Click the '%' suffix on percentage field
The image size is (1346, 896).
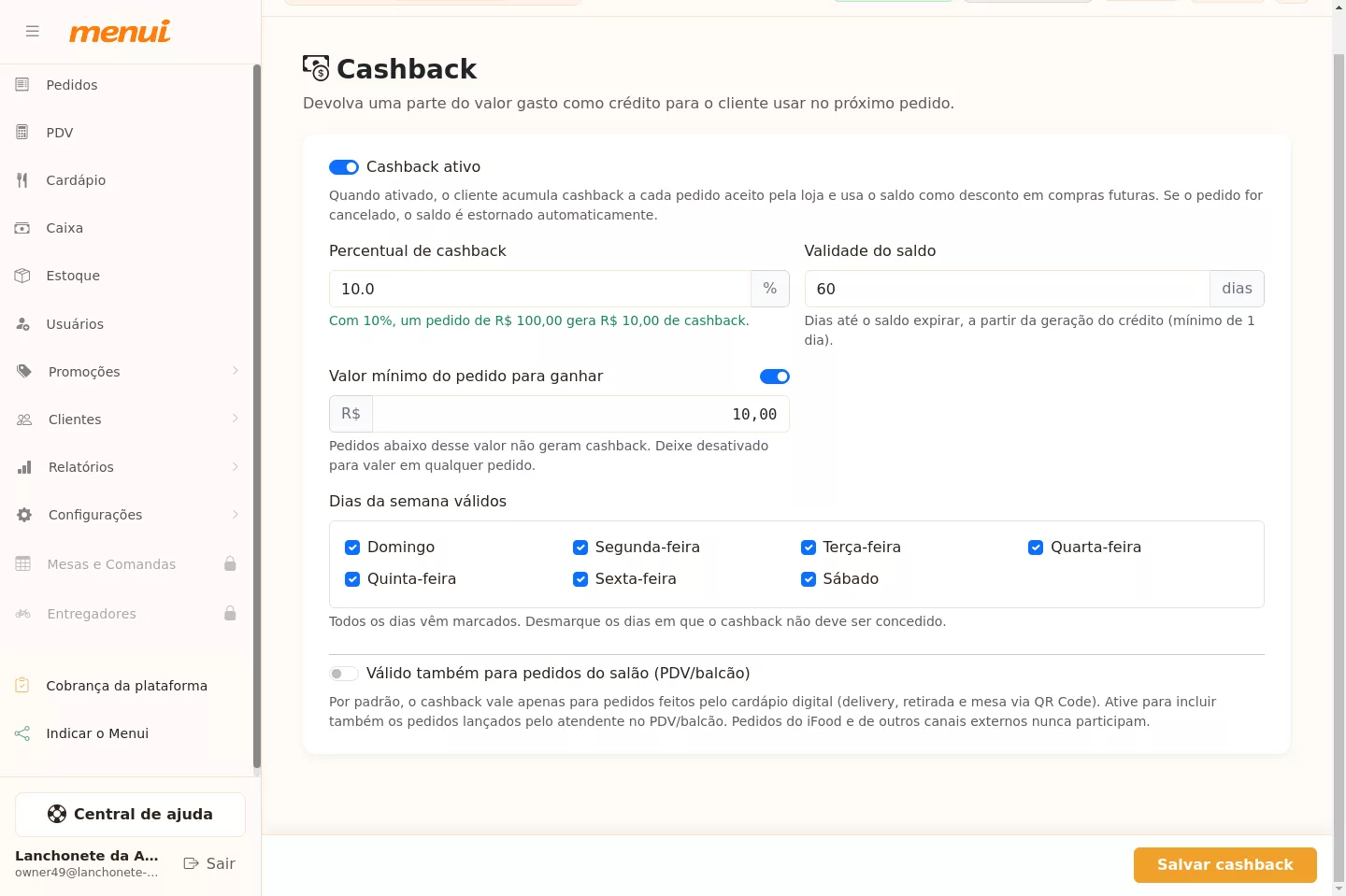pyautogui.click(x=770, y=289)
